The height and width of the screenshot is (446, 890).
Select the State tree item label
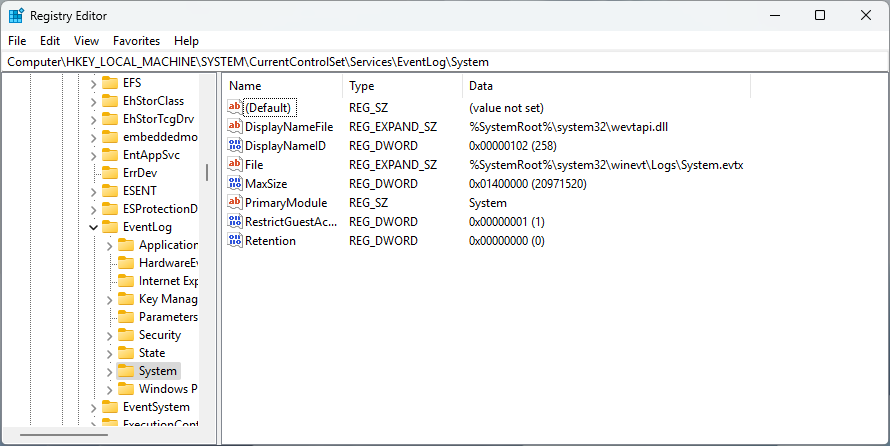[152, 353]
